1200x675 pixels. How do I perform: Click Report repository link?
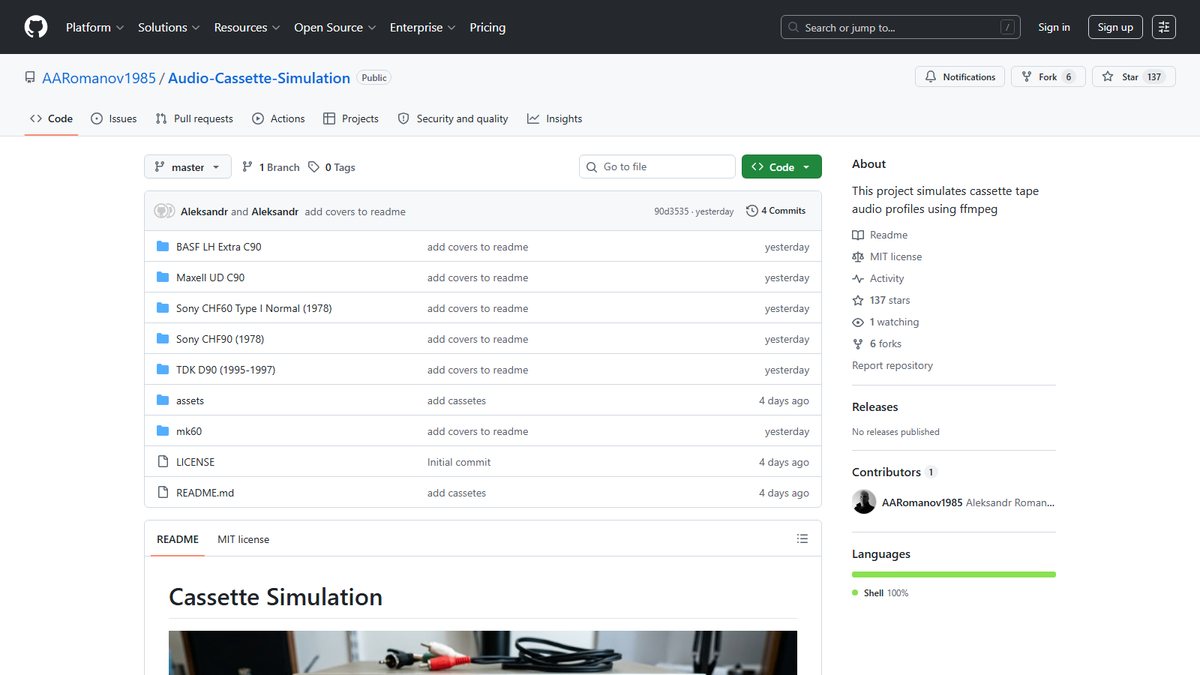coord(892,366)
